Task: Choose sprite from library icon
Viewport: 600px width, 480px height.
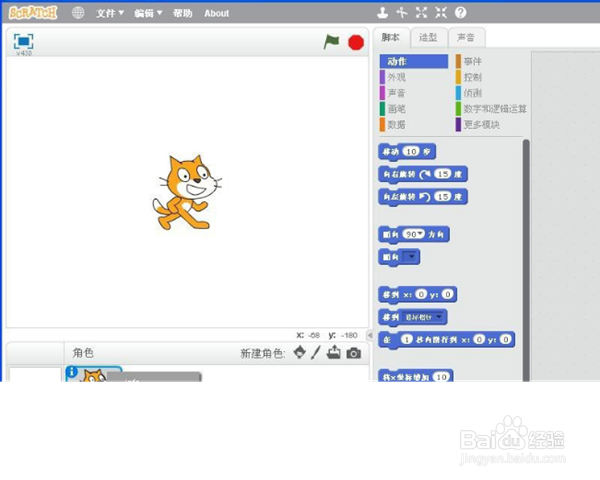Action: tap(300, 352)
